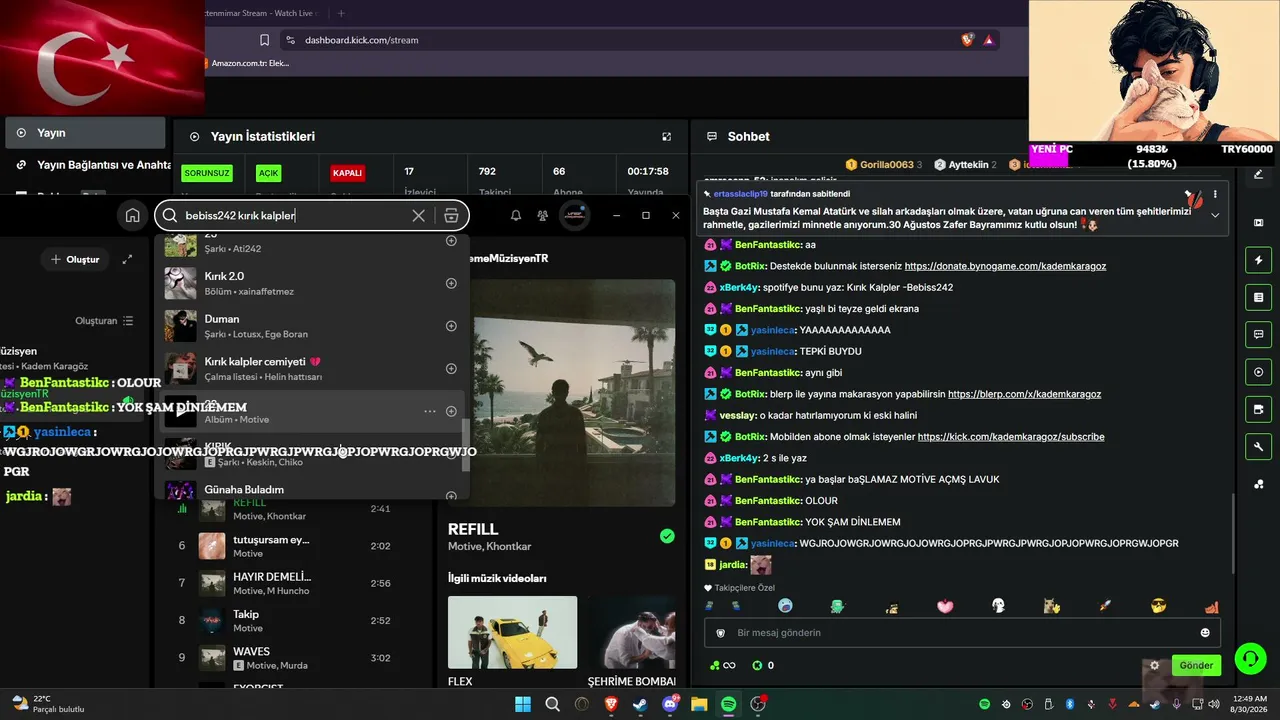The image size is (1280, 720).
Task: Open the ŞEHRİME BOMBA music video thumbnail
Action: pos(632,632)
